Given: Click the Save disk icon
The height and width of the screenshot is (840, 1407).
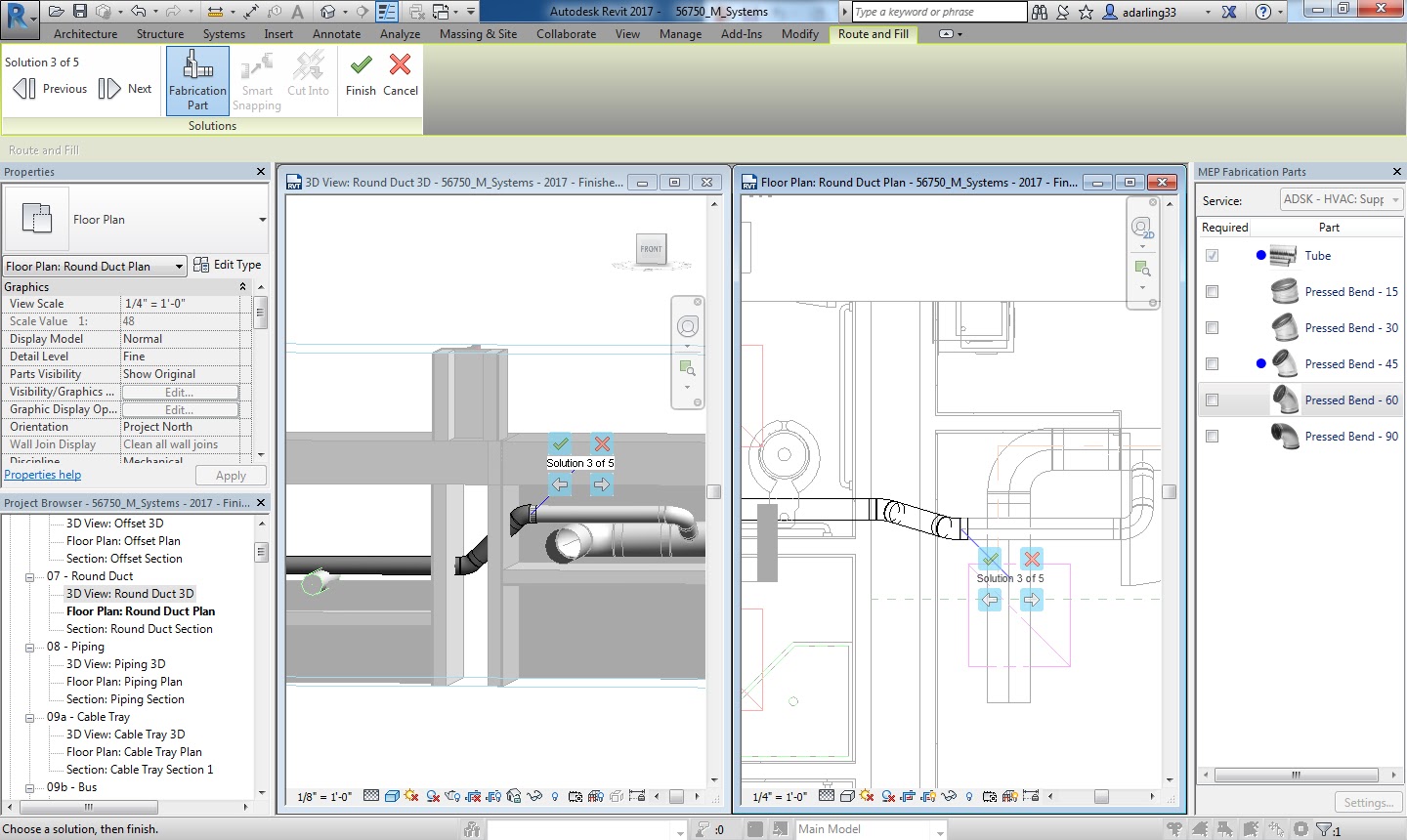Looking at the screenshot, I should coord(80,12).
